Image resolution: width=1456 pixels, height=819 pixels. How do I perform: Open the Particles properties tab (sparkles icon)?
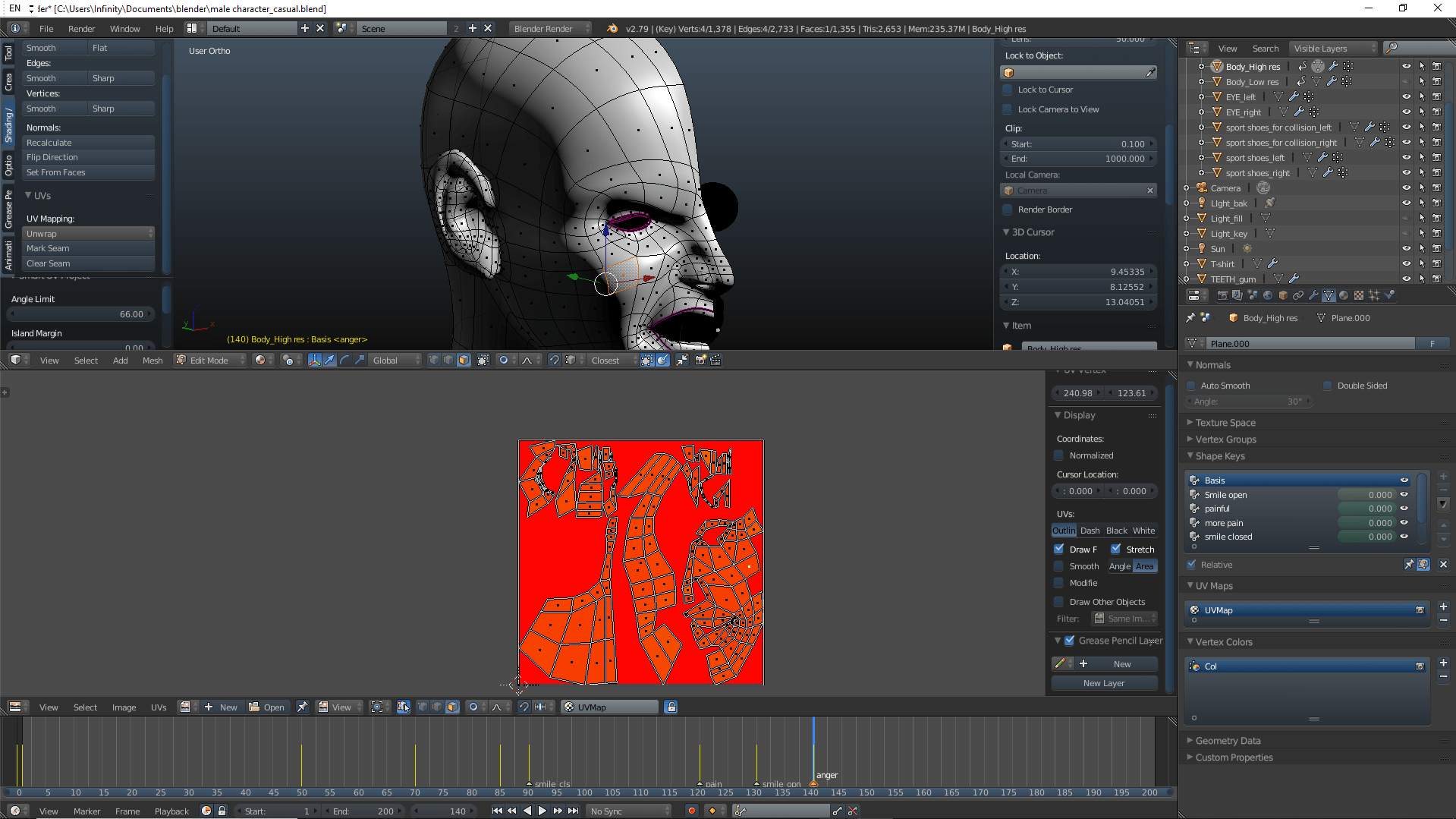click(x=1374, y=295)
